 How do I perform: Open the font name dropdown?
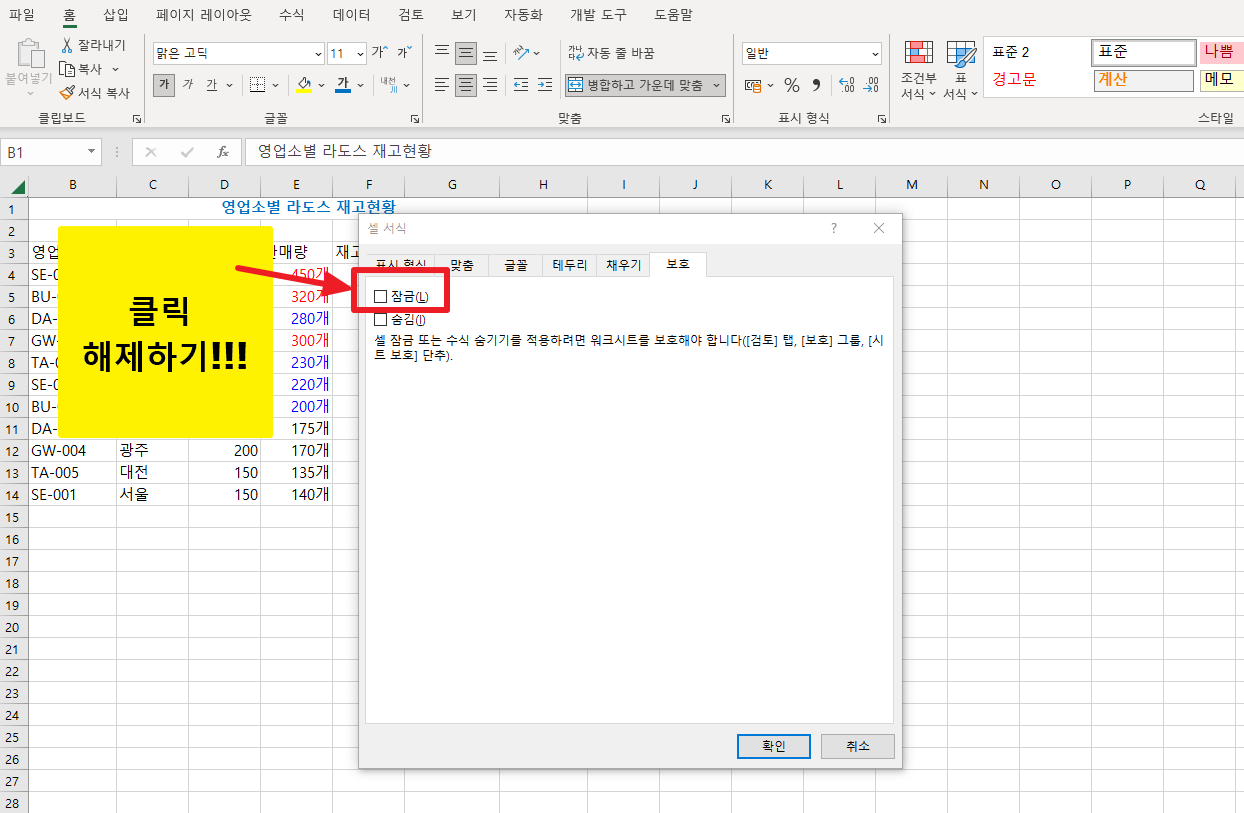point(318,52)
